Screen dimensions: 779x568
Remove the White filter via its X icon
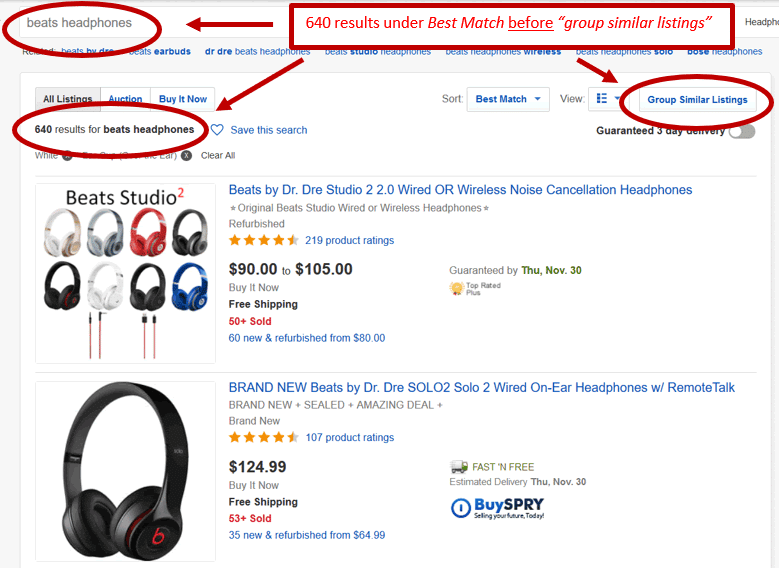pyautogui.click(x=67, y=156)
